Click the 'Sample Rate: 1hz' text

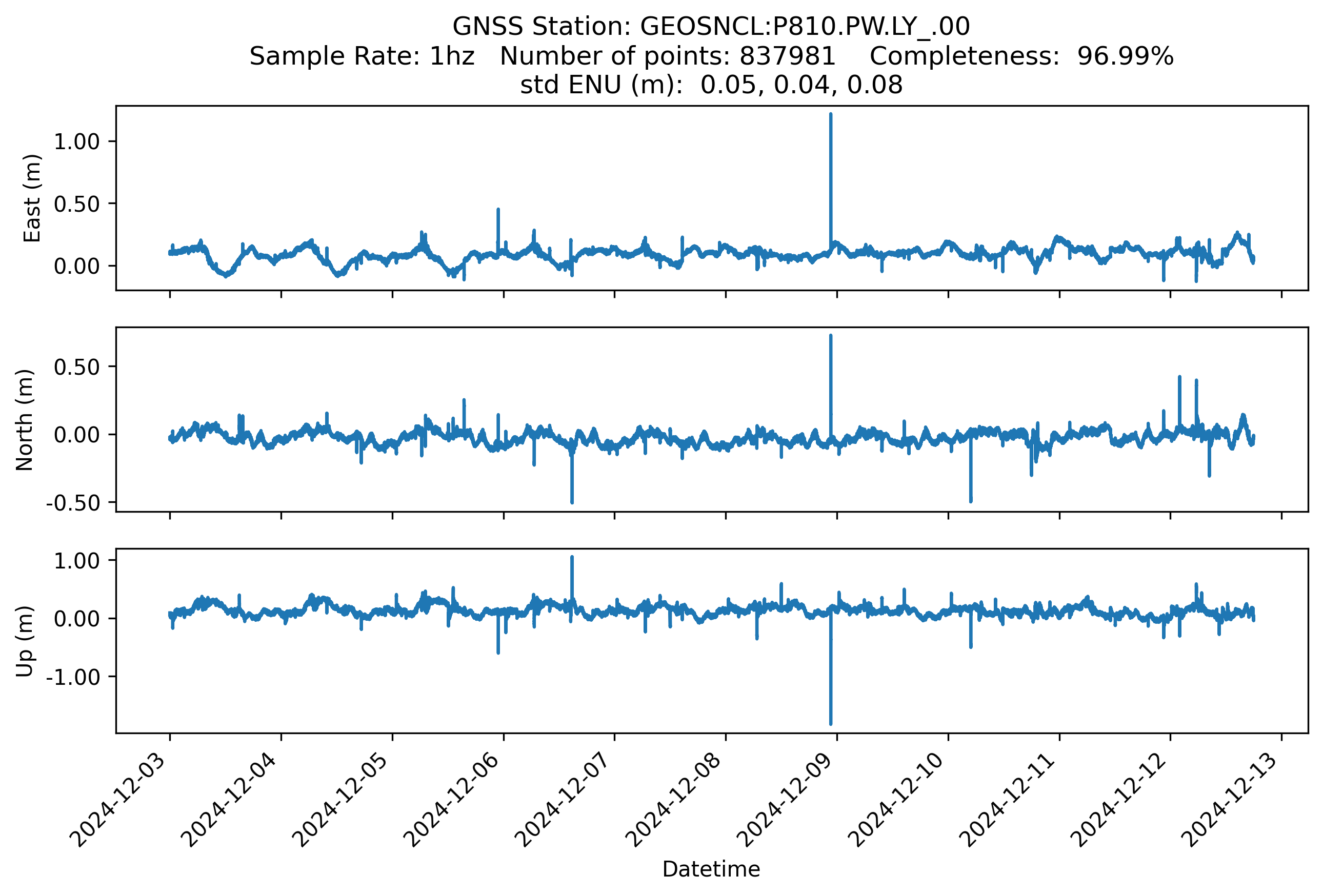[362, 56]
